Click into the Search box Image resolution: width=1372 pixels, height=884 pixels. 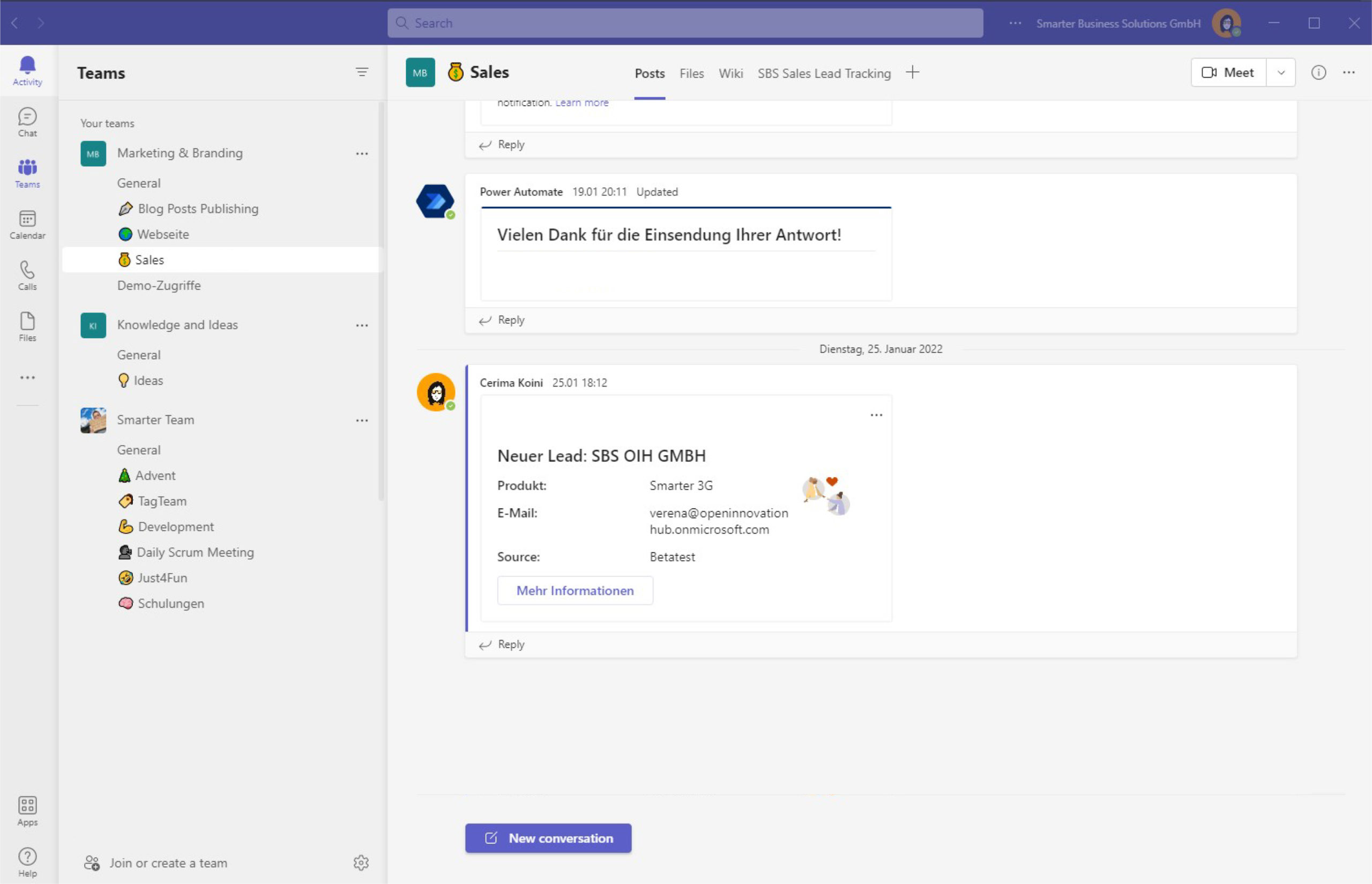[684, 23]
